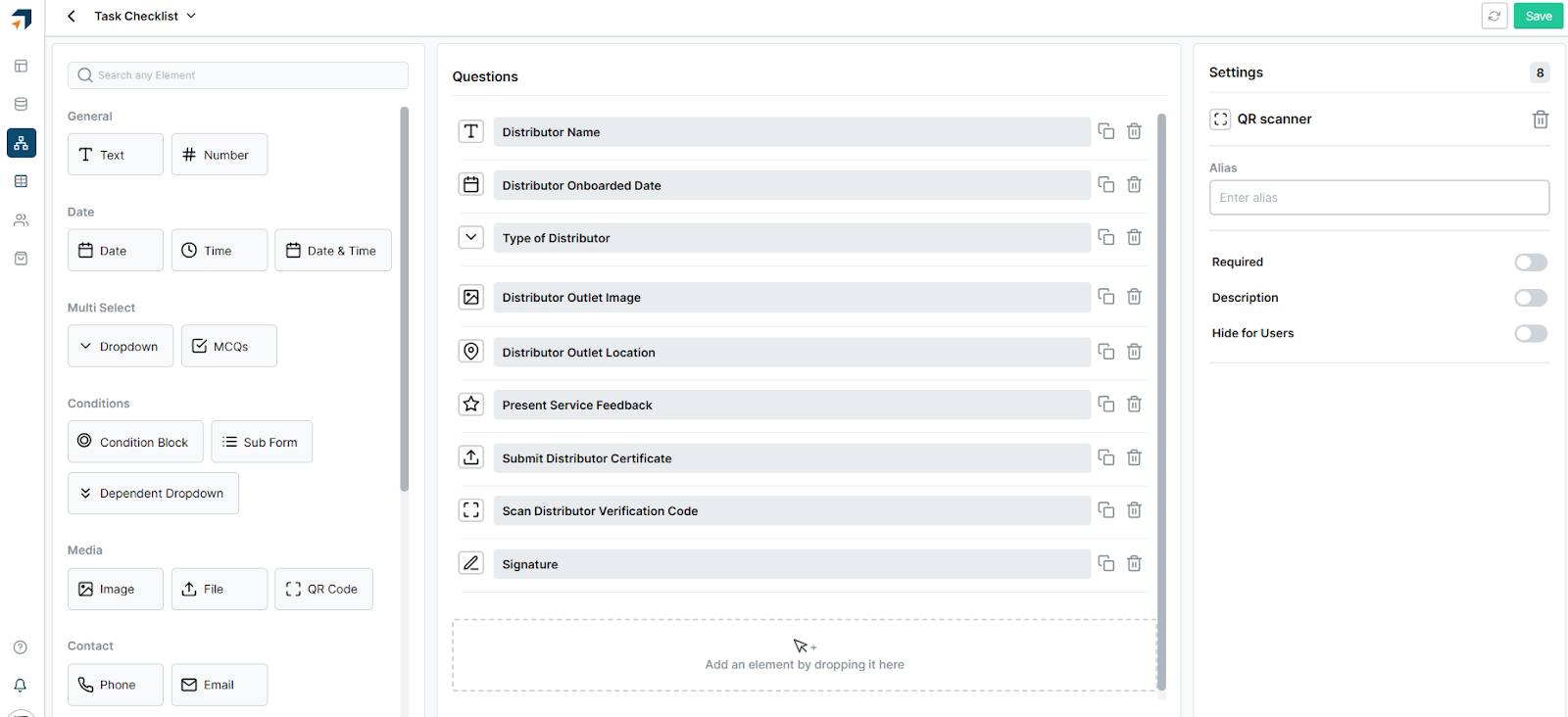Add a Sub Form element
The height and width of the screenshot is (717, 1568).
point(262,441)
